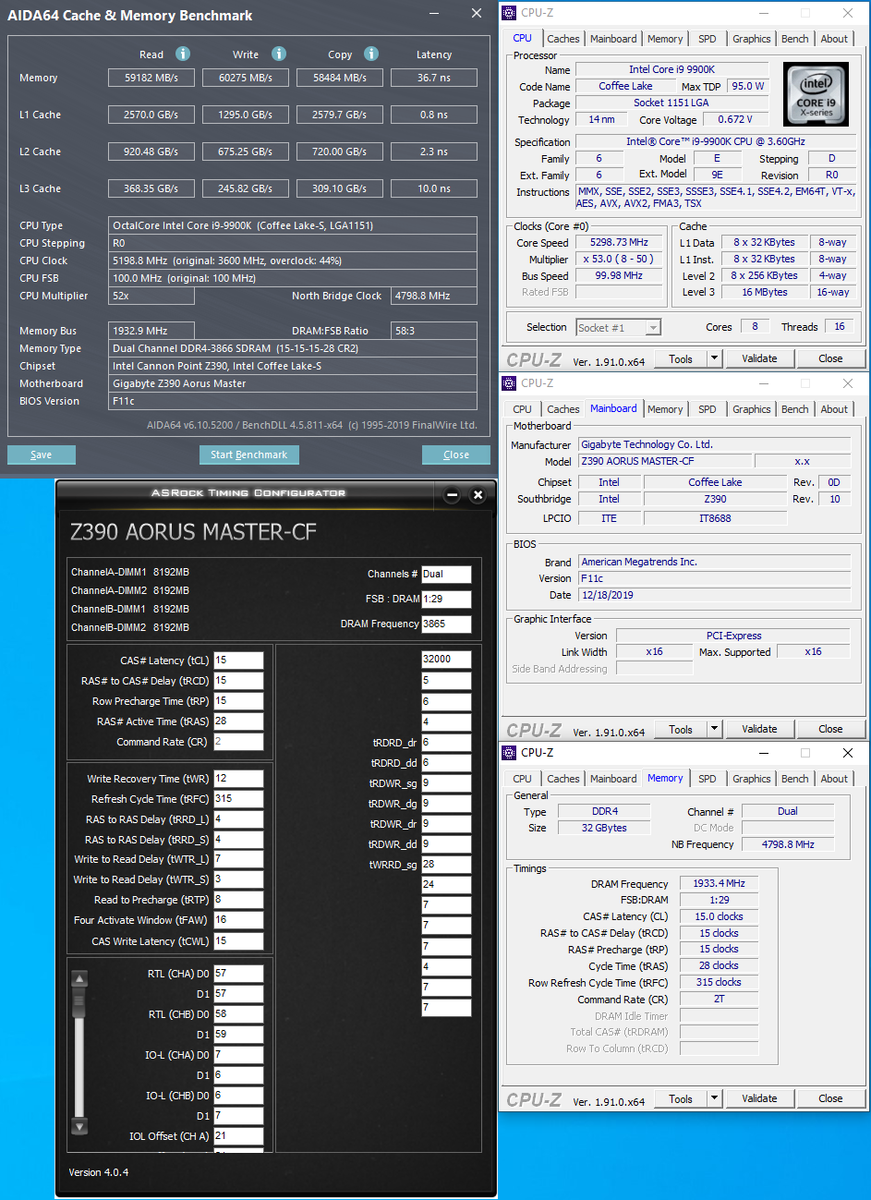Image resolution: width=871 pixels, height=1200 pixels.
Task: Click the Refresh Cycle Time (tRFC) field
Action: pyautogui.click(x=238, y=799)
